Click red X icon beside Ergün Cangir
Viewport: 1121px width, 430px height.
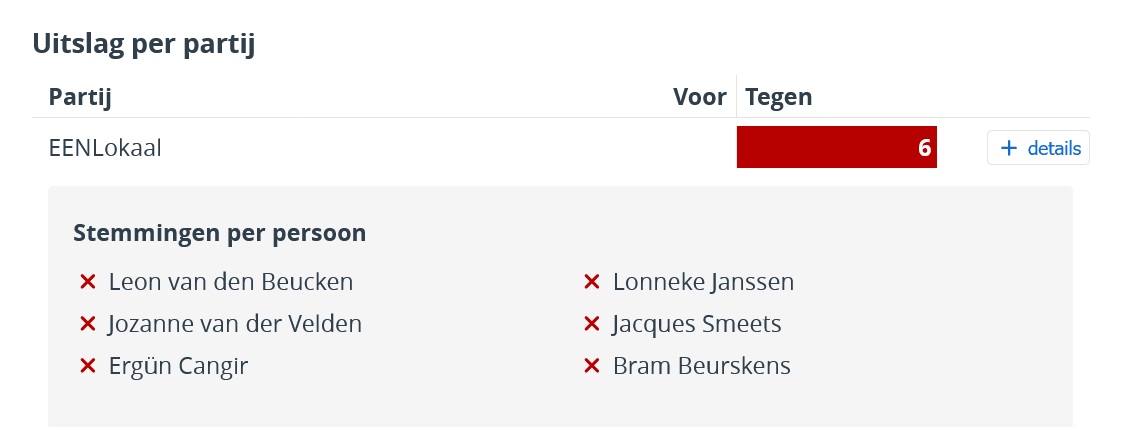[87, 367]
